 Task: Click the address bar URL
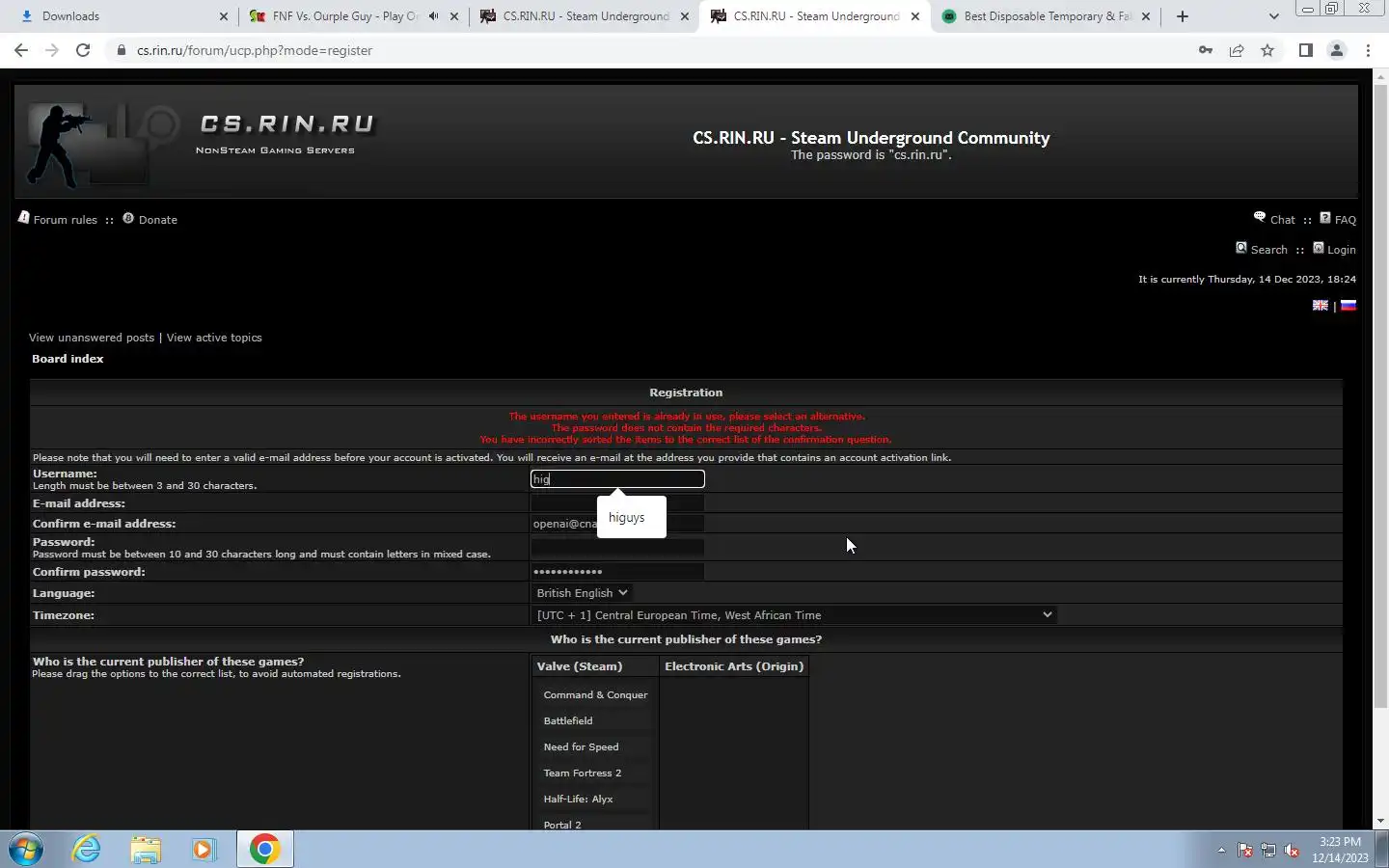pyautogui.click(x=255, y=50)
